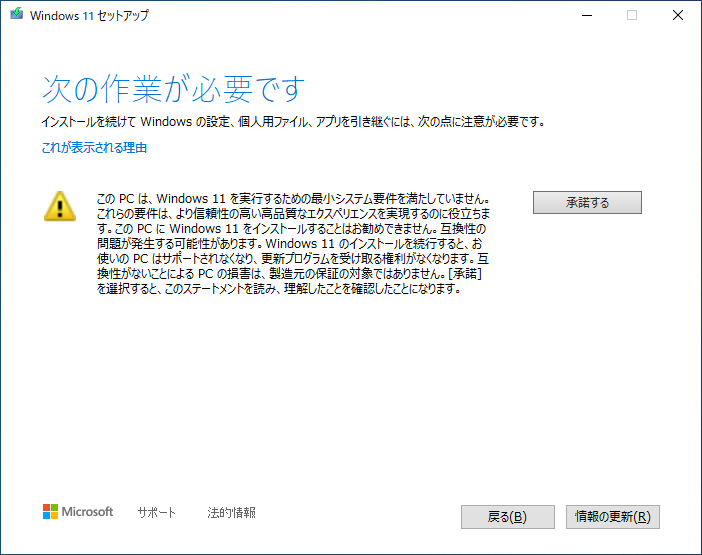Image resolution: width=702 pixels, height=555 pixels.
Task: Open the これが表示される理由 link
Action: tap(94, 148)
